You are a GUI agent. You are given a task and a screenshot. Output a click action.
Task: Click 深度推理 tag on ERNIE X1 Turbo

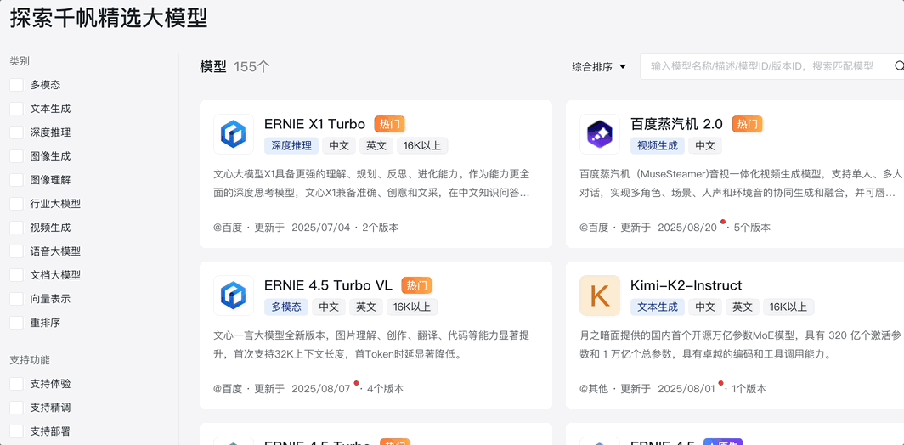pos(292,146)
